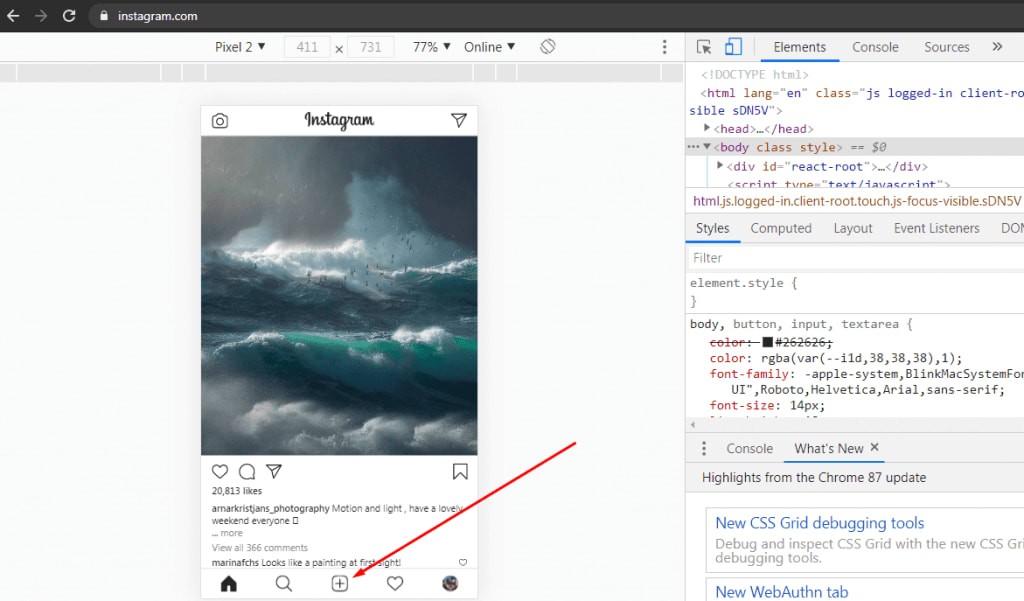Click the site lock icon
The image size is (1024, 601).
(x=103, y=16)
